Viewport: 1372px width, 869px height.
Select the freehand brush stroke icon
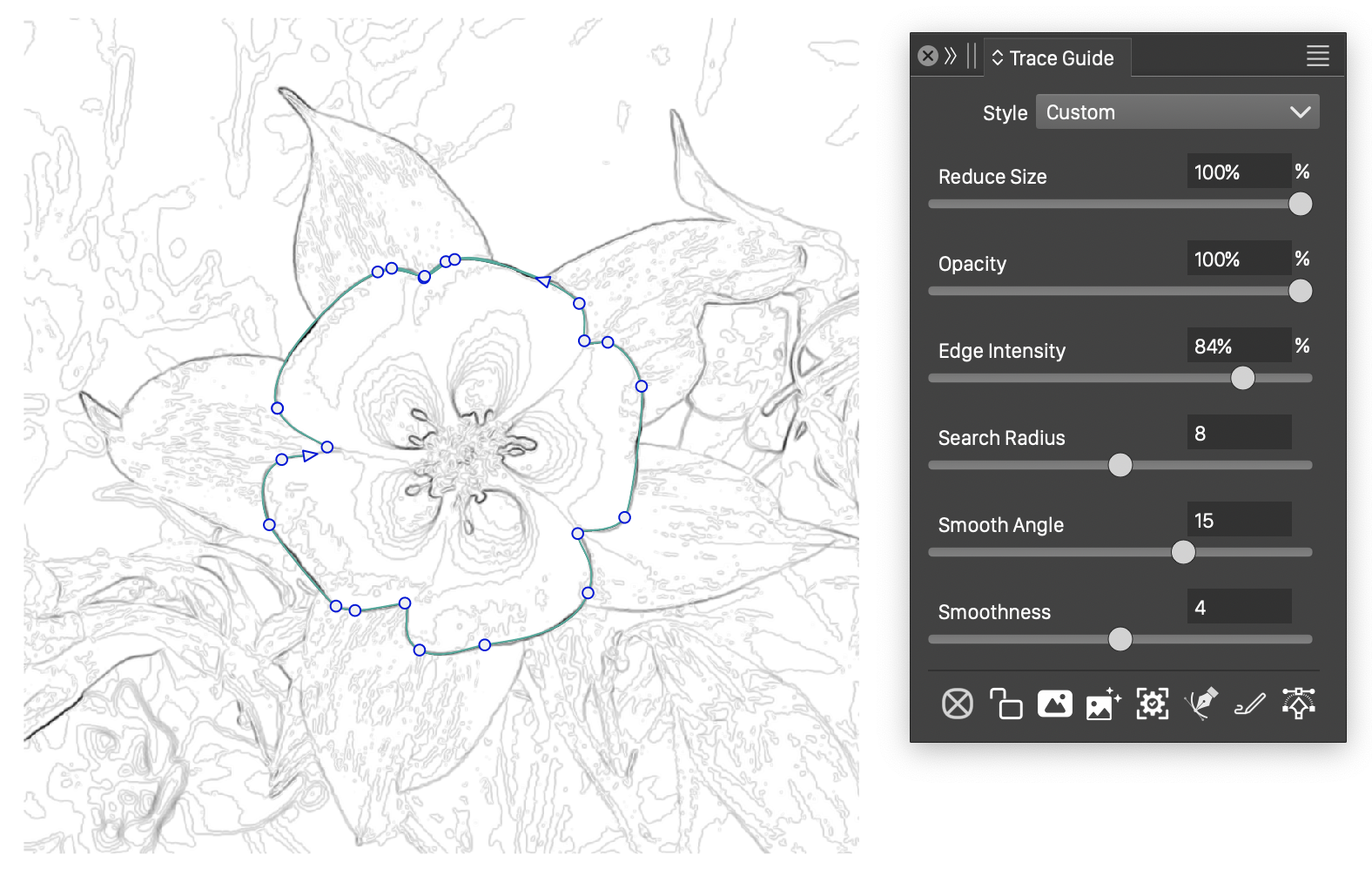(1249, 704)
